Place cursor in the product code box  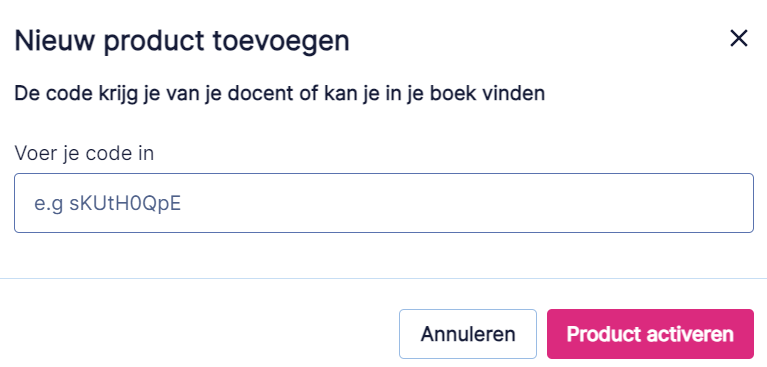[384, 203]
